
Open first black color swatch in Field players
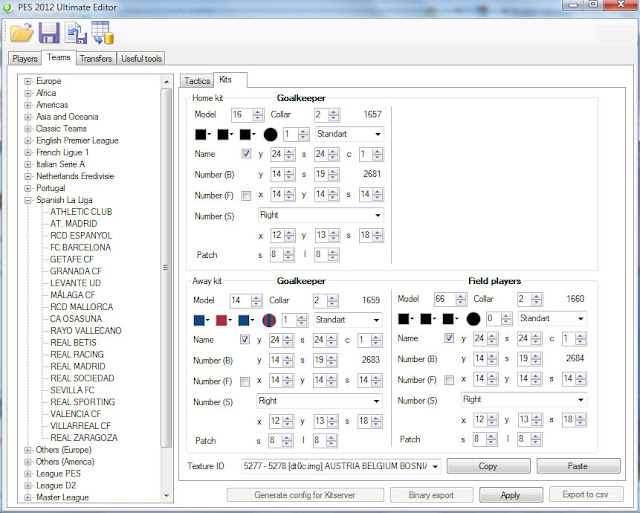[406, 319]
